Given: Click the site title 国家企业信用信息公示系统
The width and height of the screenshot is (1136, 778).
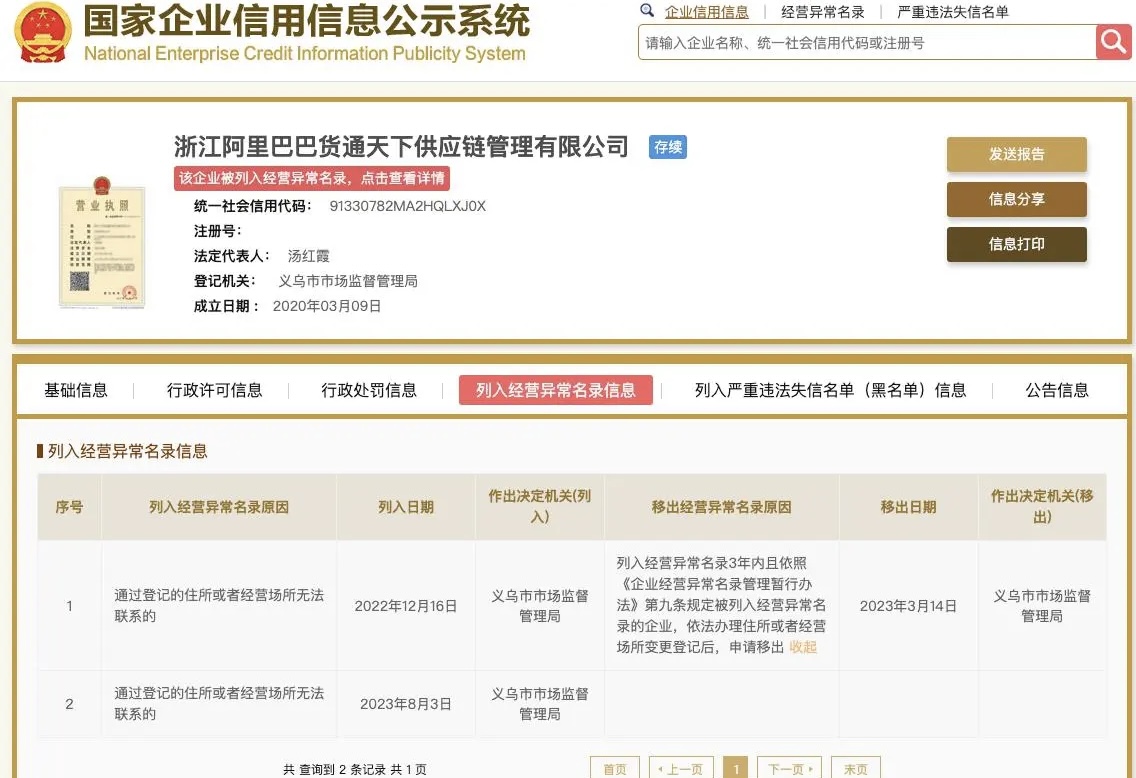Looking at the screenshot, I should pyautogui.click(x=306, y=20).
